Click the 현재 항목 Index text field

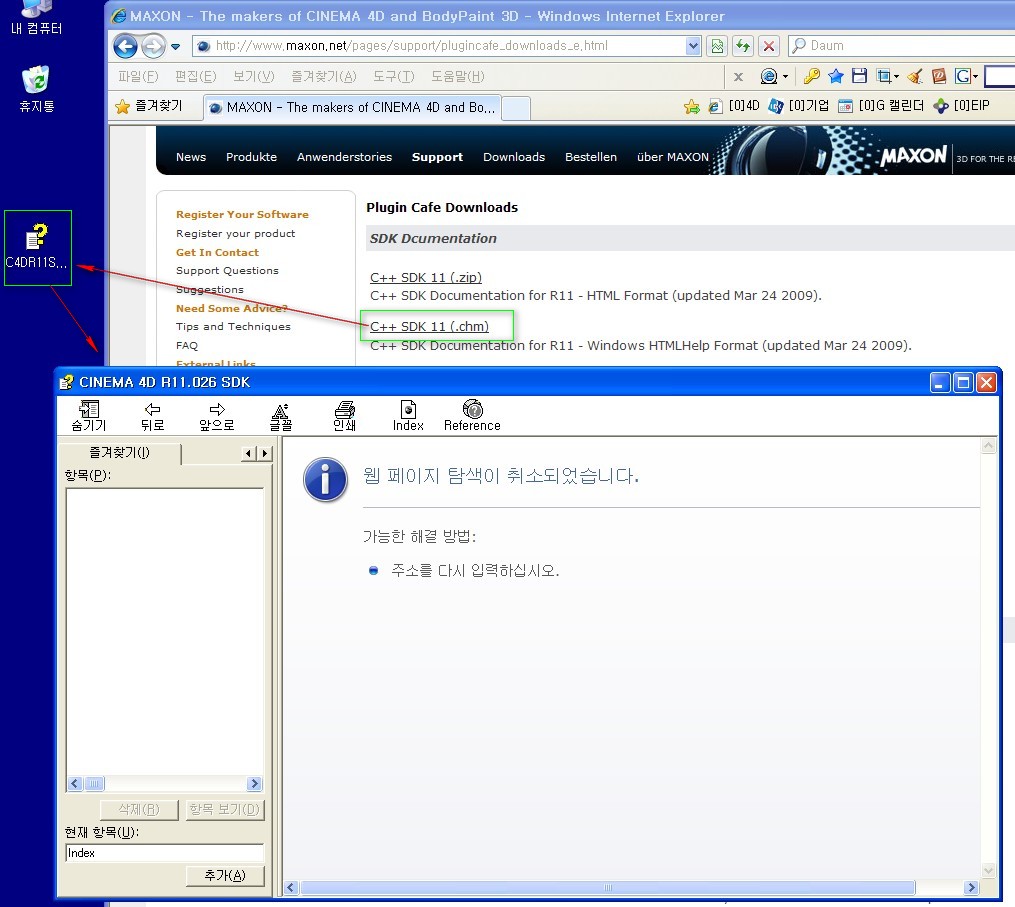[164, 853]
